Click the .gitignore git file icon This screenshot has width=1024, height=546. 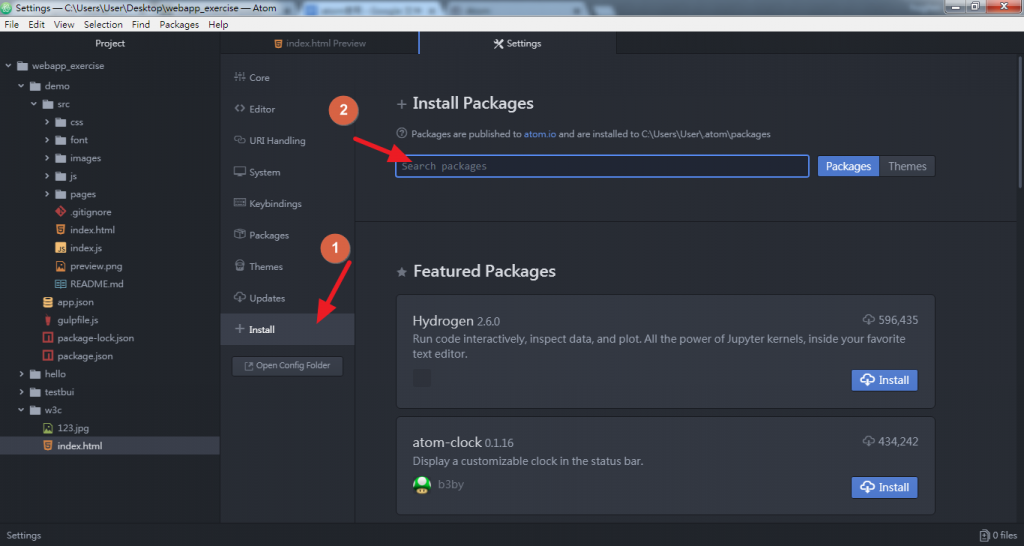click(x=60, y=212)
